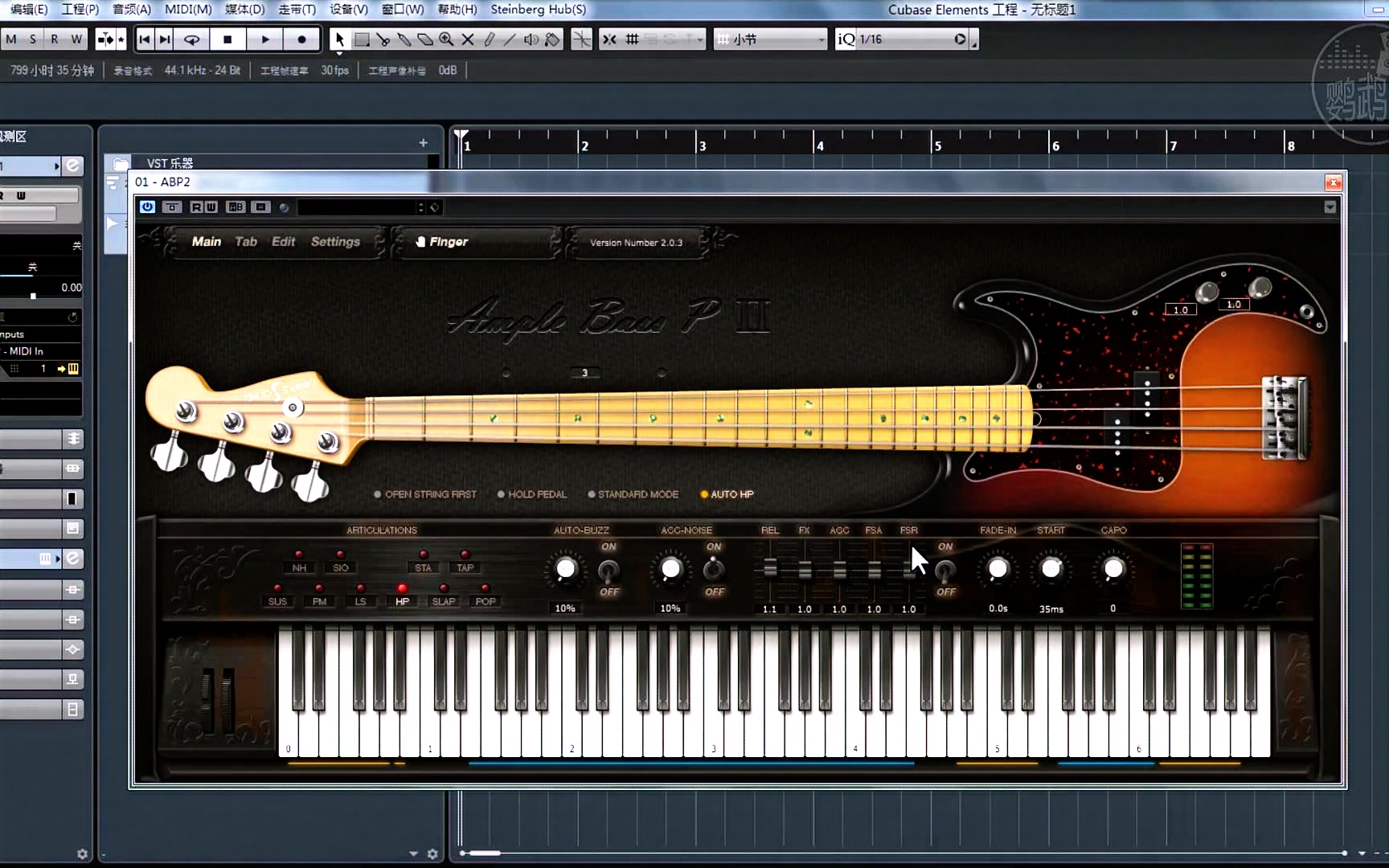Open the 编辑(E) menu
The image size is (1389, 868).
(x=29, y=10)
